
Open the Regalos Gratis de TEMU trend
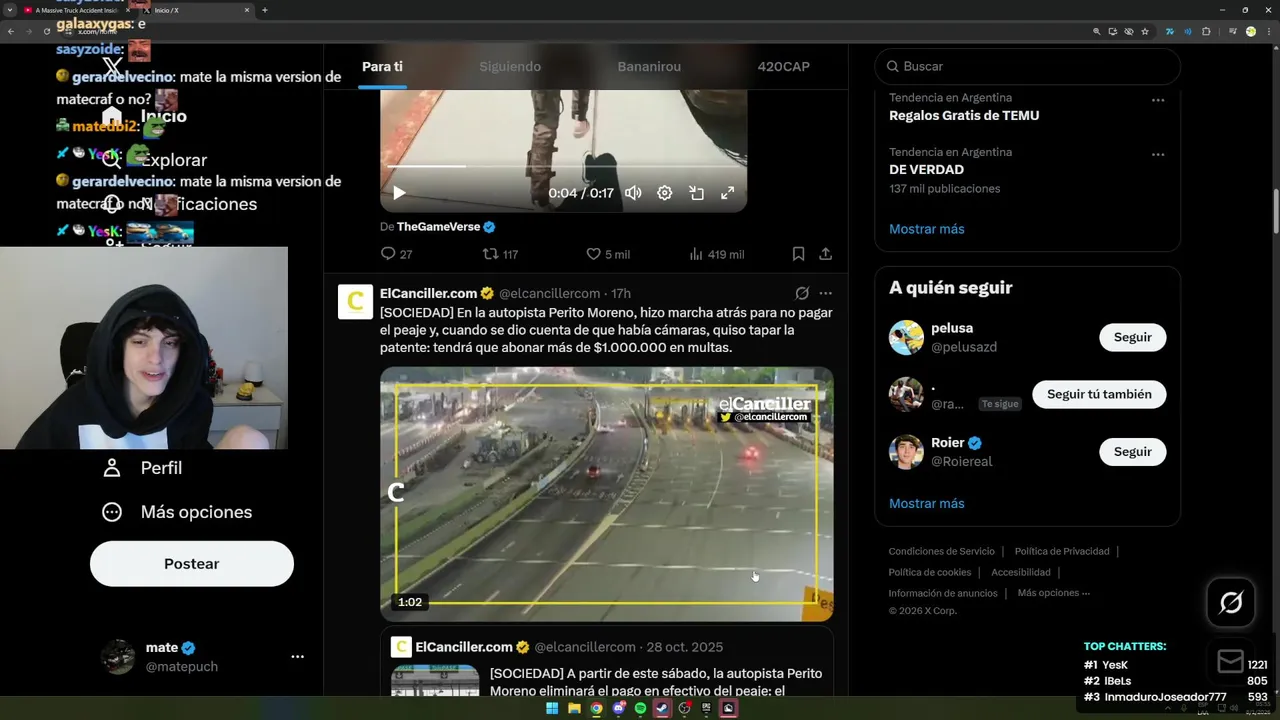click(x=964, y=116)
